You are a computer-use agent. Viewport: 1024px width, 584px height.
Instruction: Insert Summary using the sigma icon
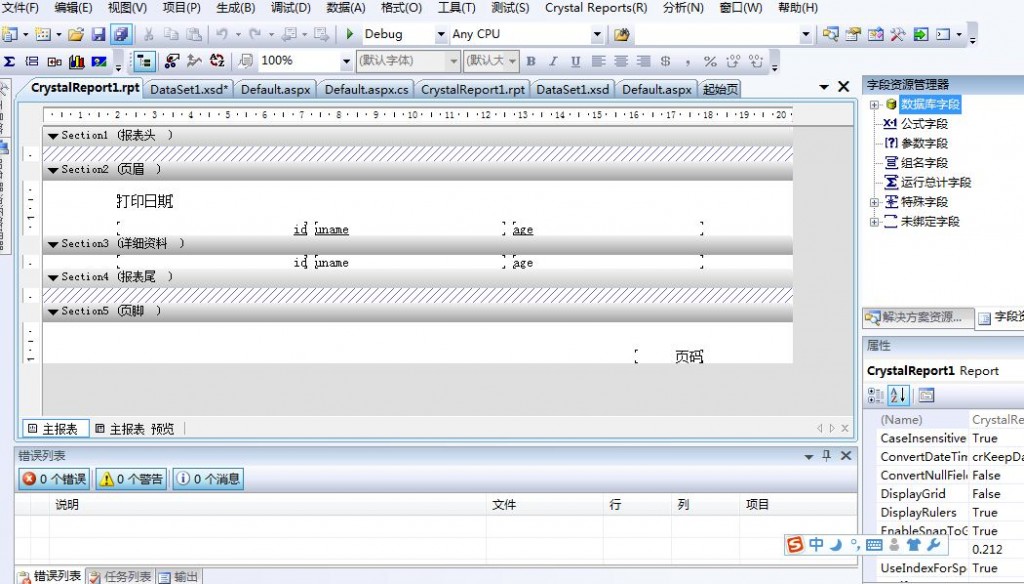9,61
